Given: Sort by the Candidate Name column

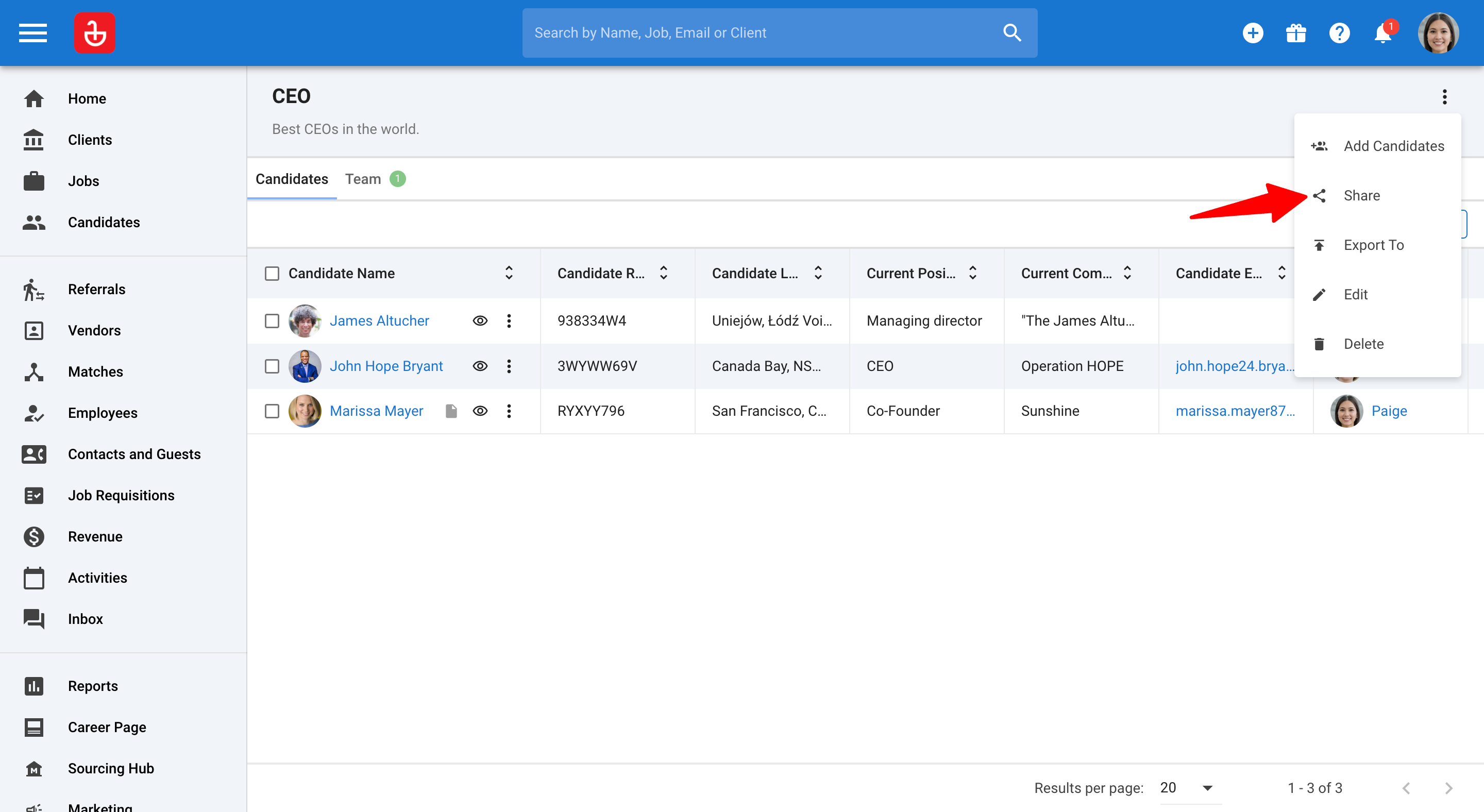Looking at the screenshot, I should (x=509, y=273).
